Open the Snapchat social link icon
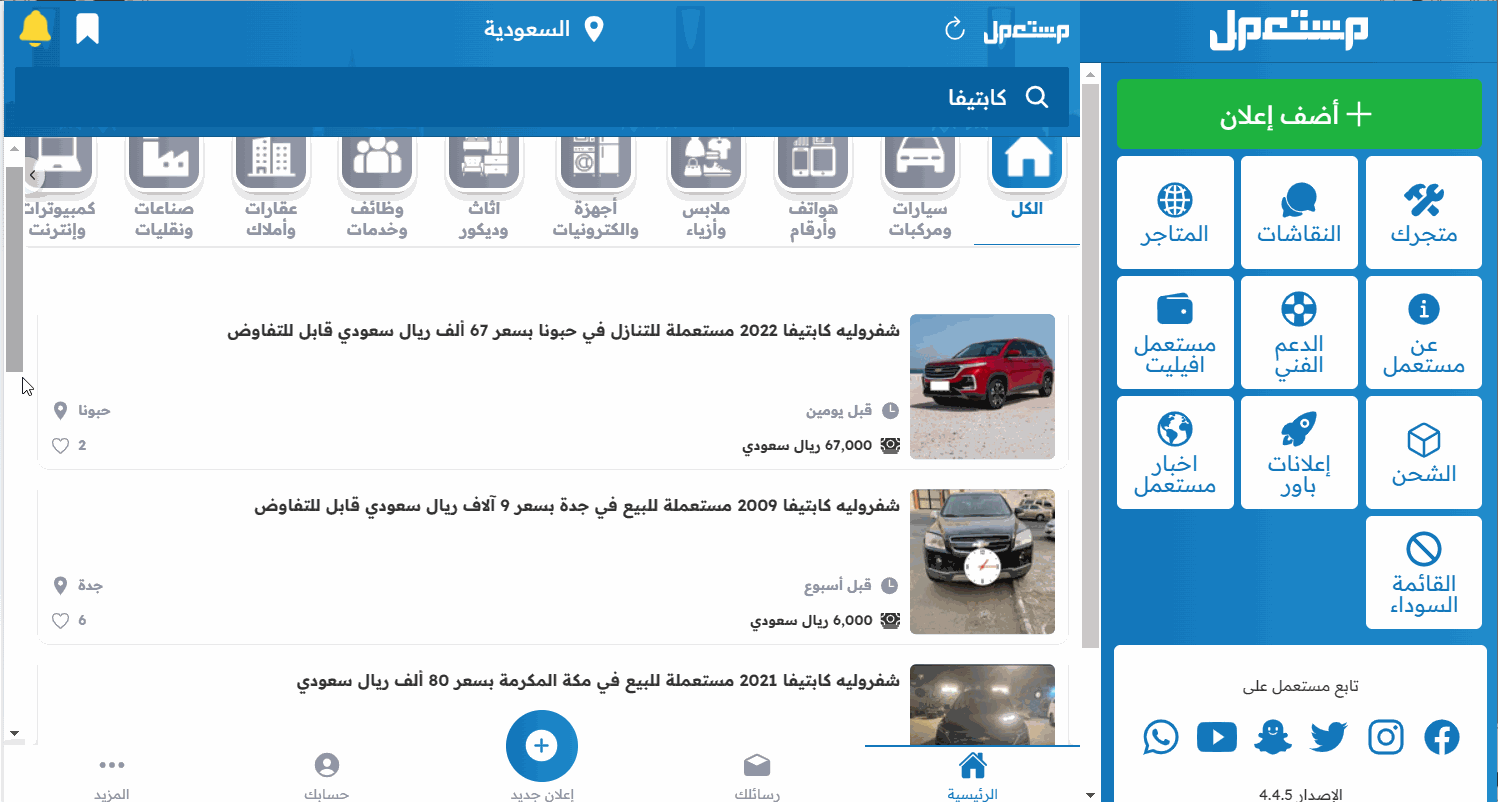 pyautogui.click(x=1273, y=738)
